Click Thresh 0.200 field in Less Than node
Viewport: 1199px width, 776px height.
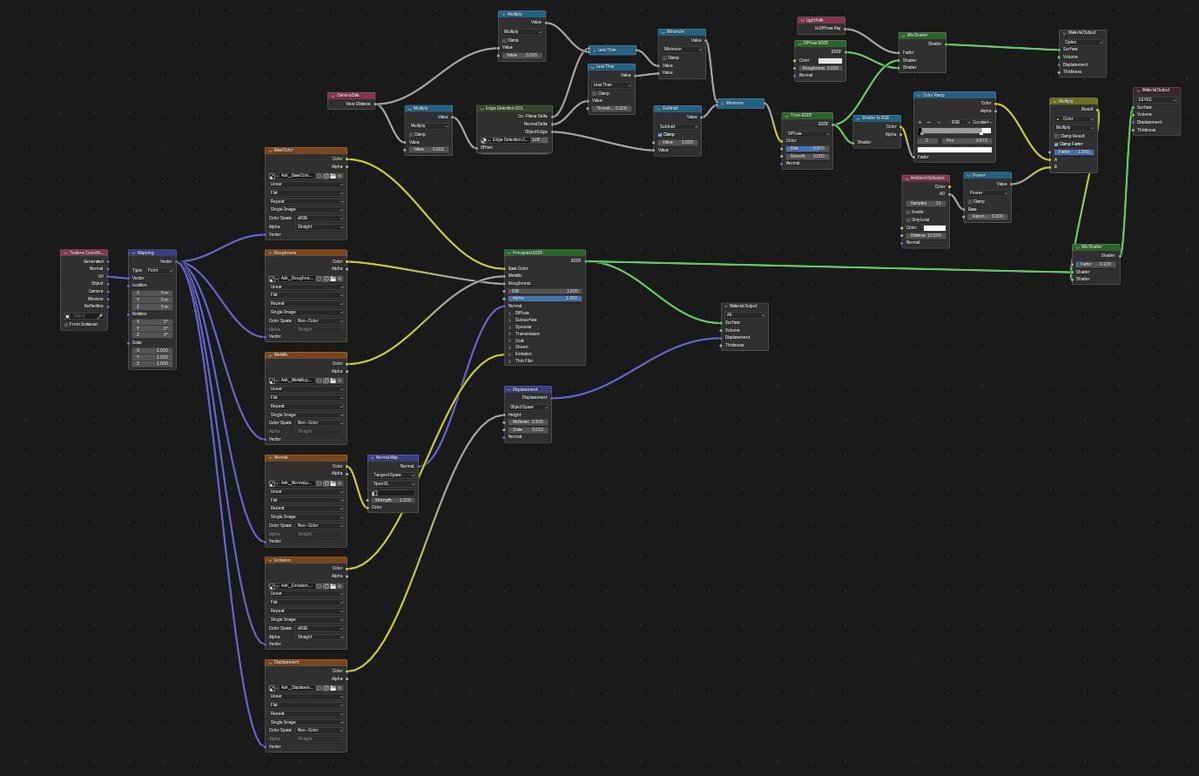click(612, 109)
